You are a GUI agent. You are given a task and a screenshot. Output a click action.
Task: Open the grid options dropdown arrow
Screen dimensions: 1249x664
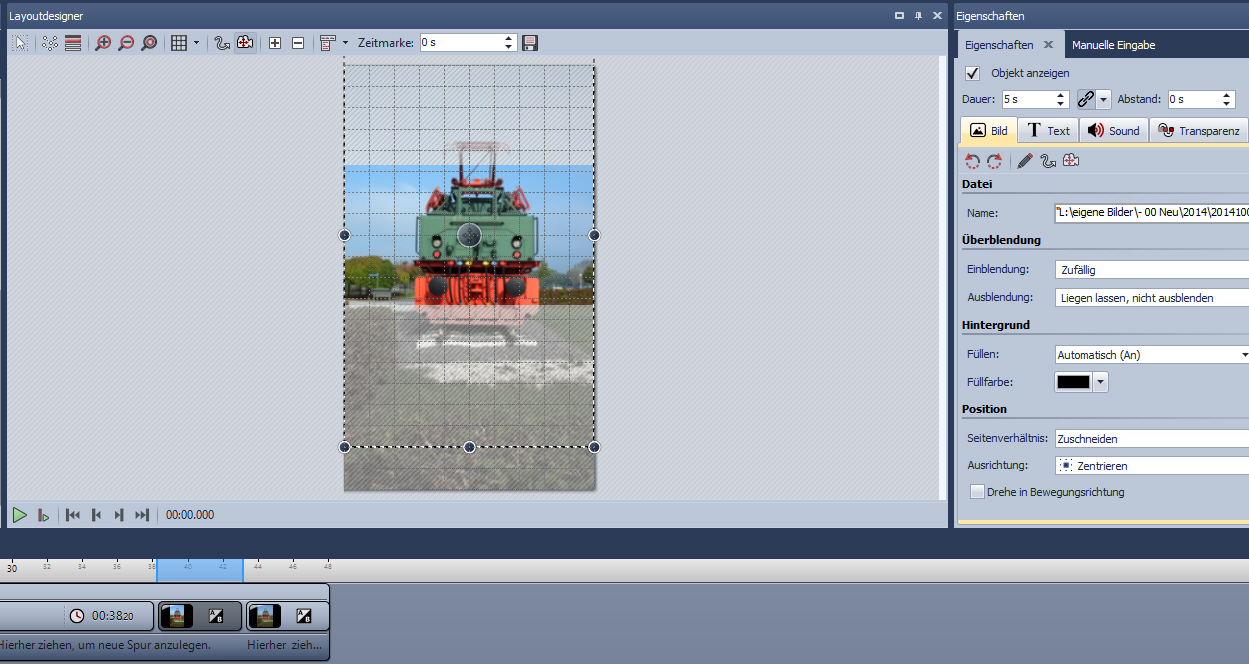click(x=196, y=43)
